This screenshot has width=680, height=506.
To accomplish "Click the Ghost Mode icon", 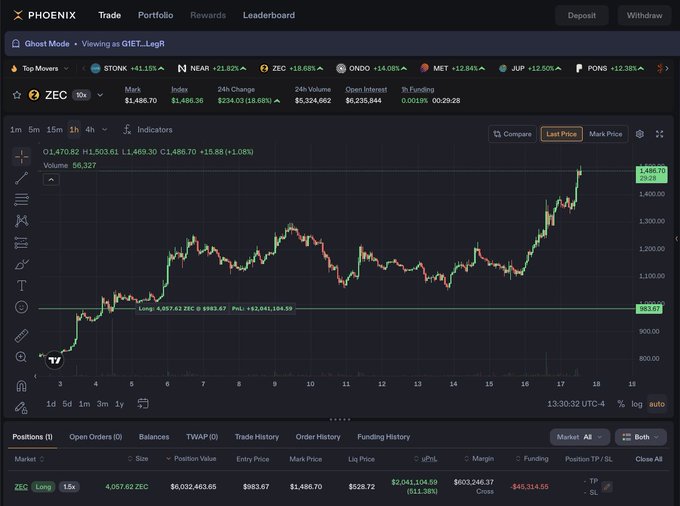I will [x=16, y=43].
